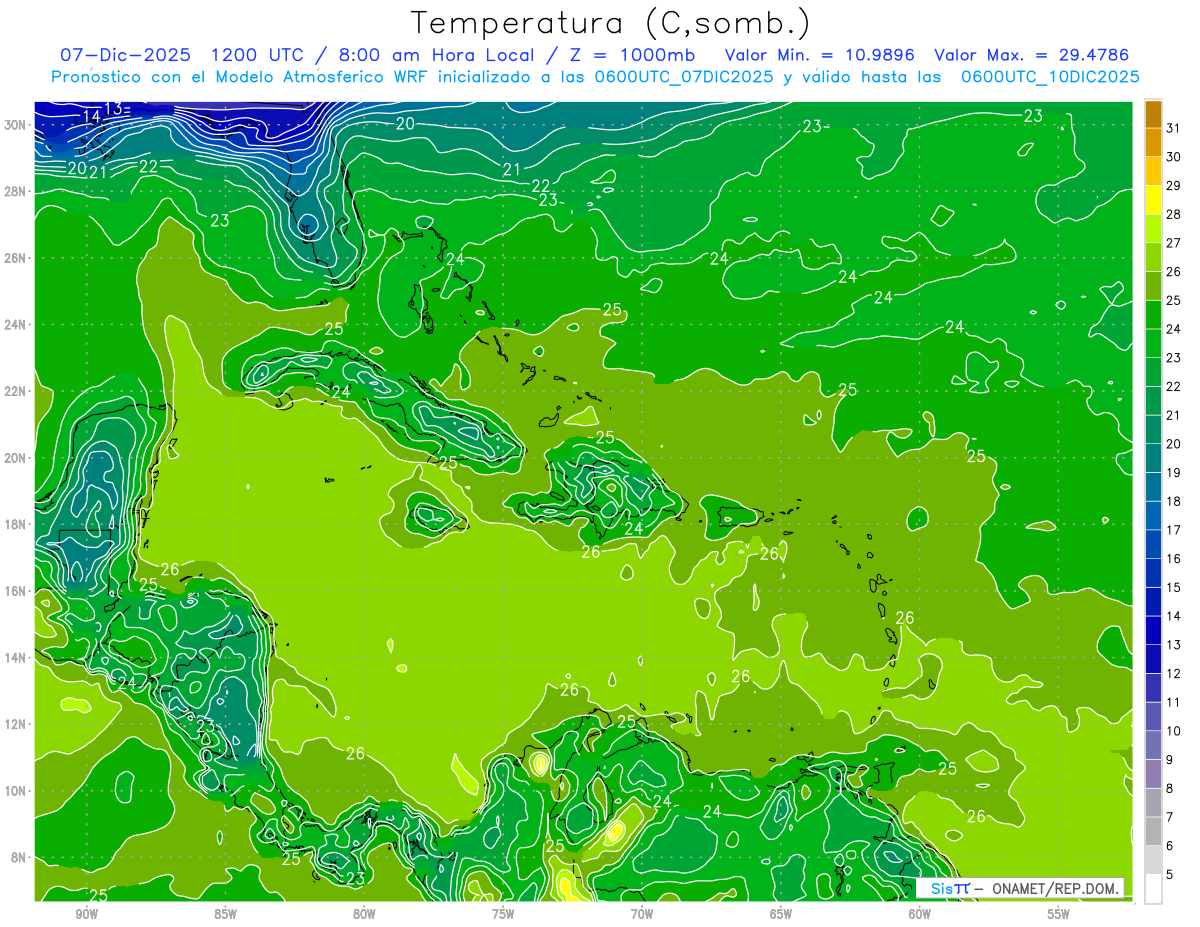The height and width of the screenshot is (927, 1200).
Task: Click the contour label '13' near top-left
Action: click(113, 108)
